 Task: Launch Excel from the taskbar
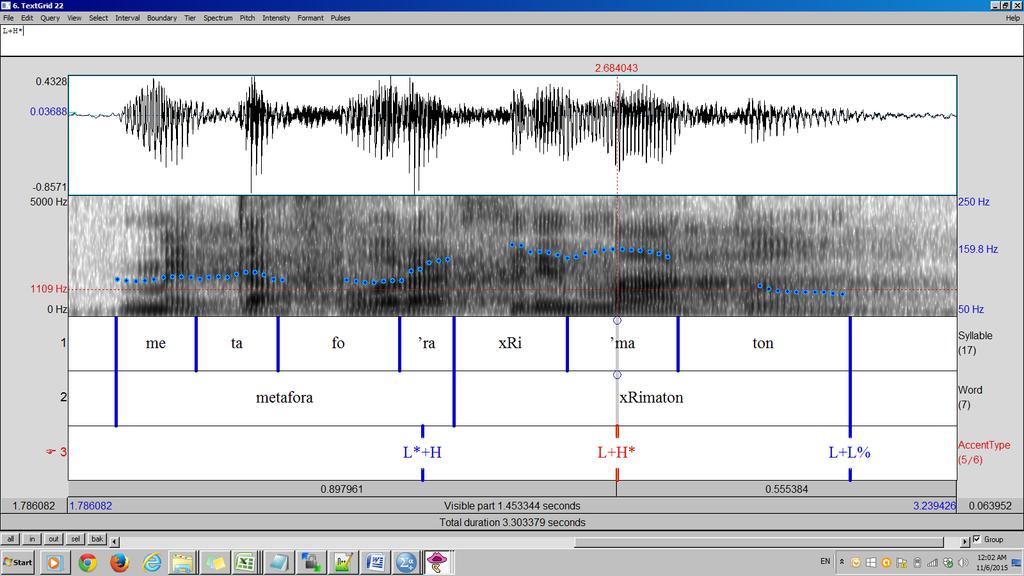tap(246, 562)
